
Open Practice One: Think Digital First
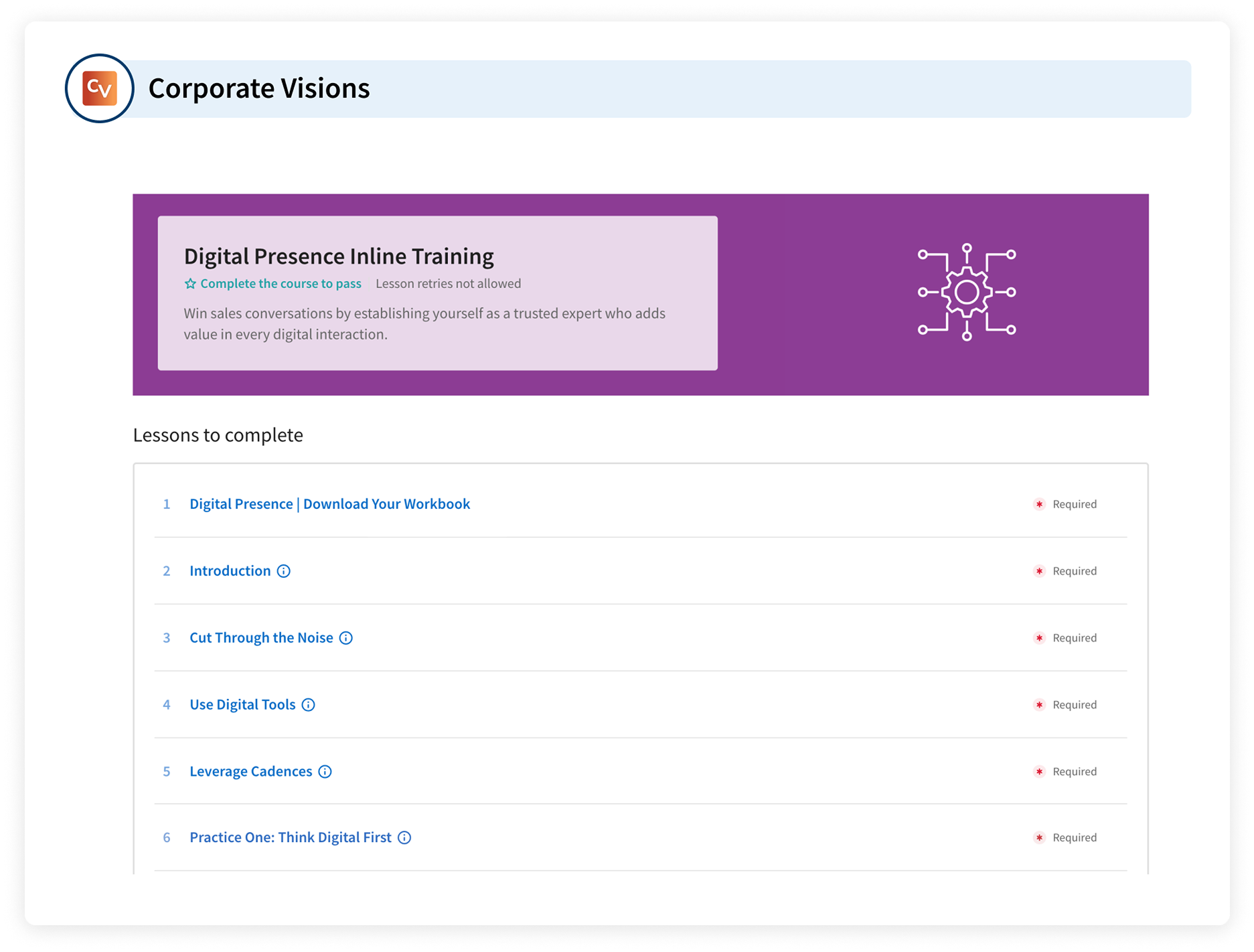click(x=290, y=838)
